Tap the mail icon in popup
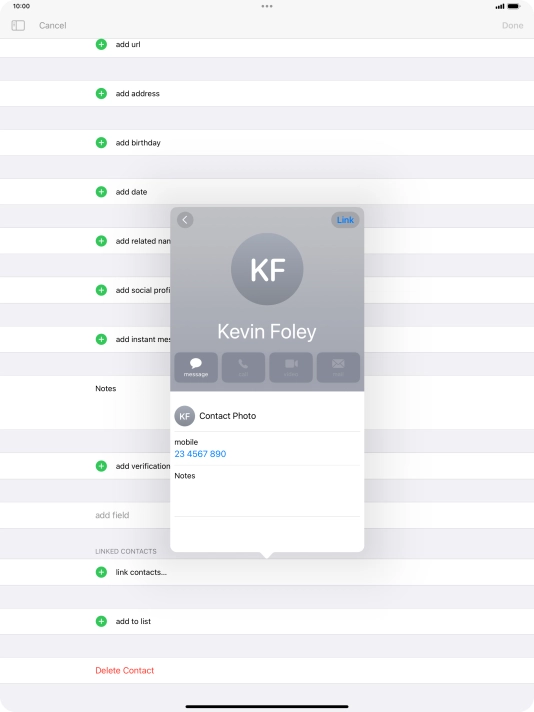 (x=338, y=367)
